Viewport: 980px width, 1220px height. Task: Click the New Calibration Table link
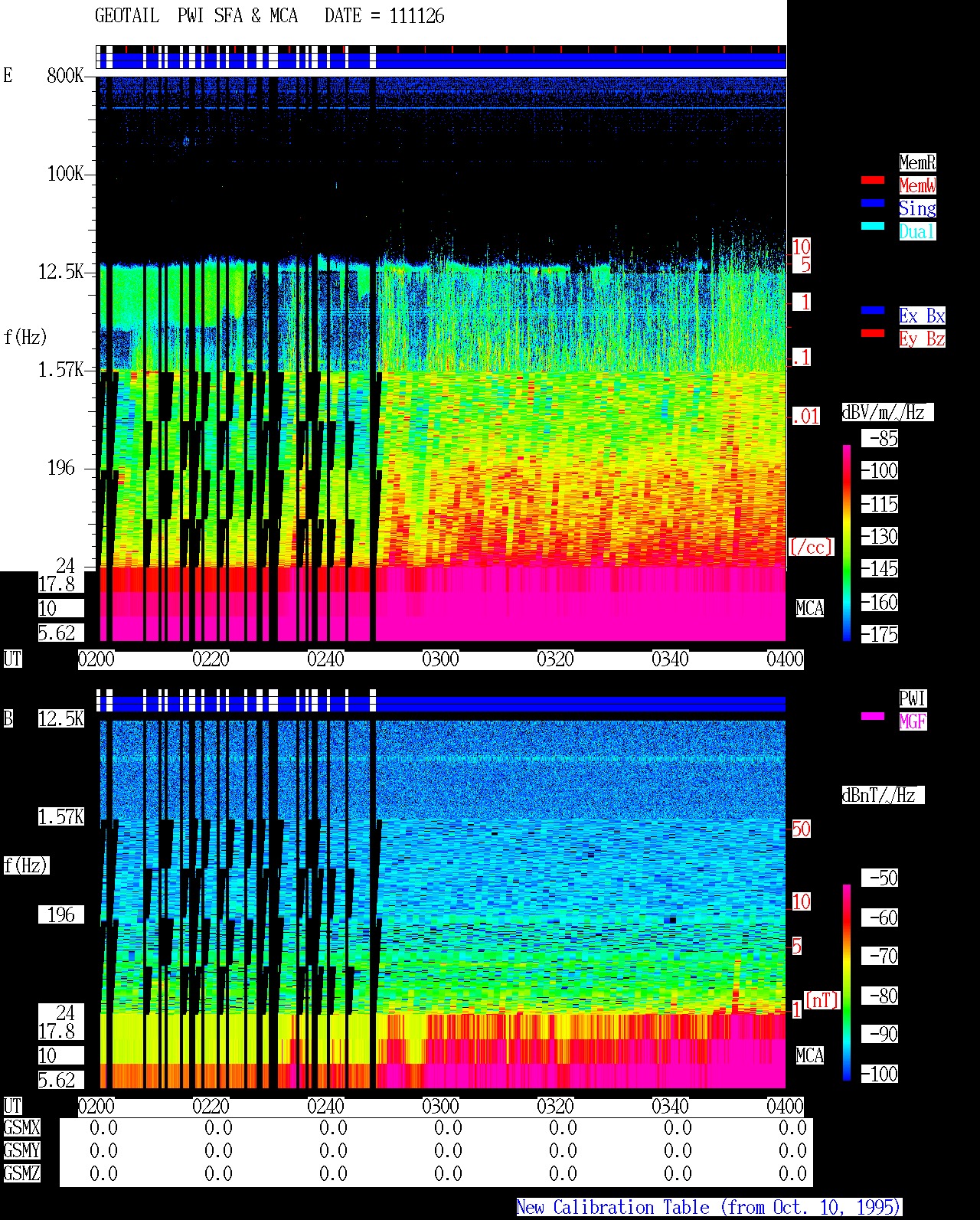point(709,1207)
